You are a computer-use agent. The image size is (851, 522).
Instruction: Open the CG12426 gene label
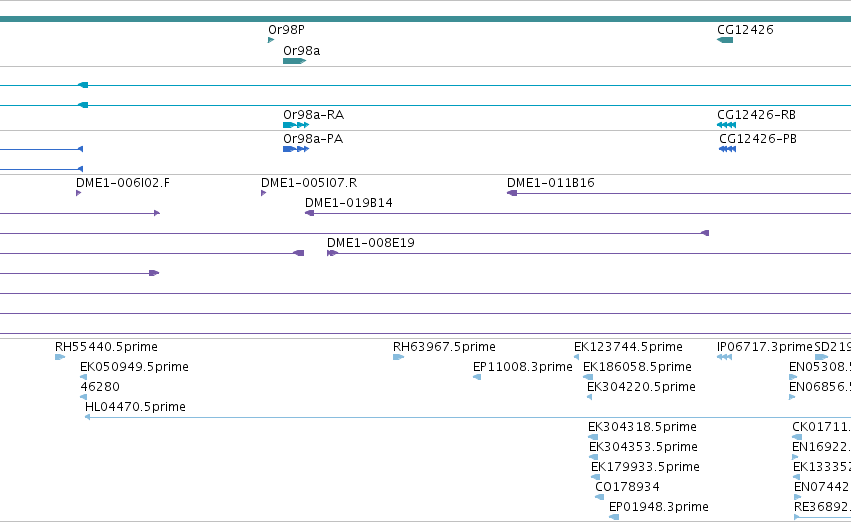coord(745,30)
